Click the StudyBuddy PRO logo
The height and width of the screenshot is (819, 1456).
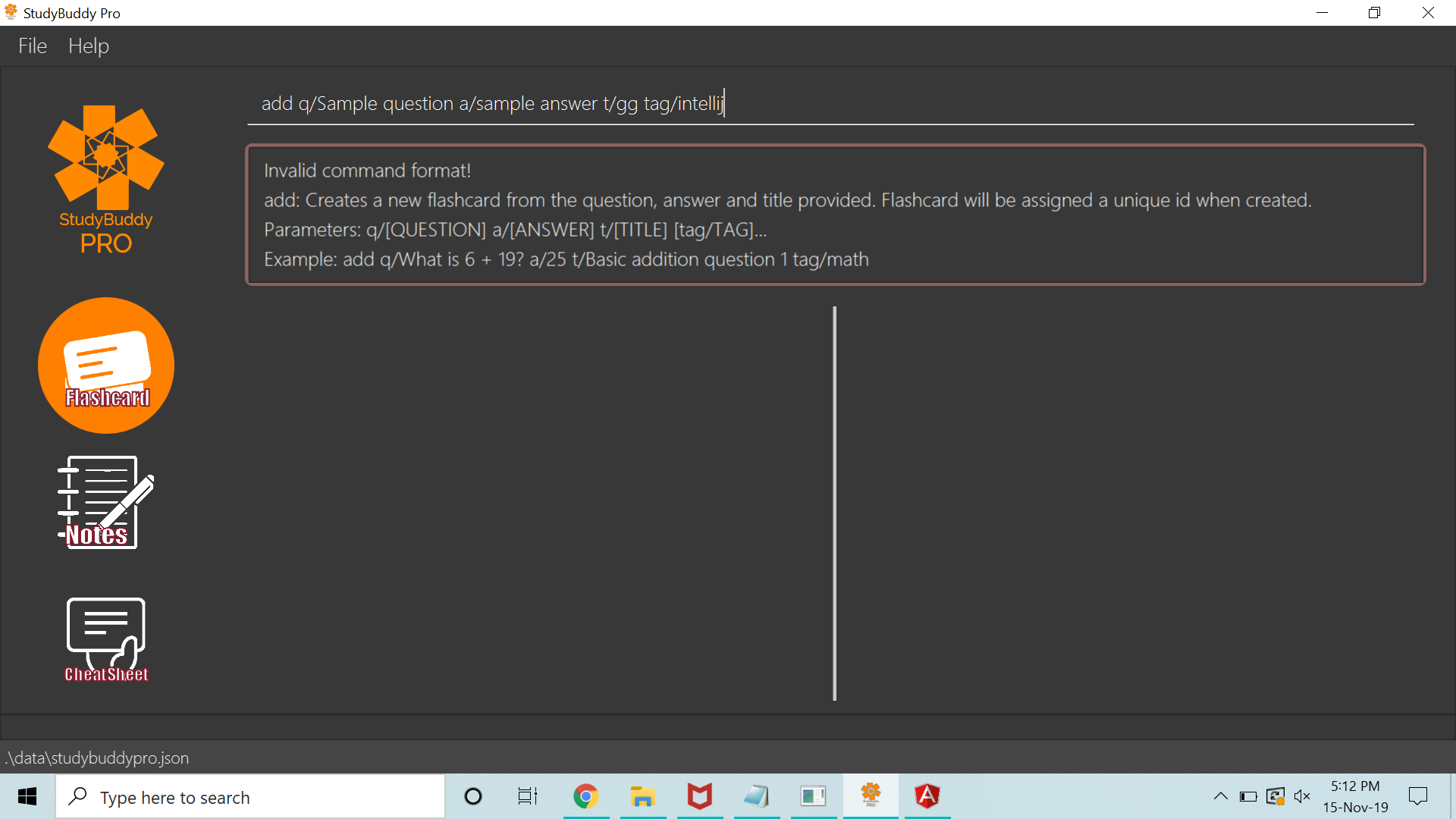coord(106,180)
